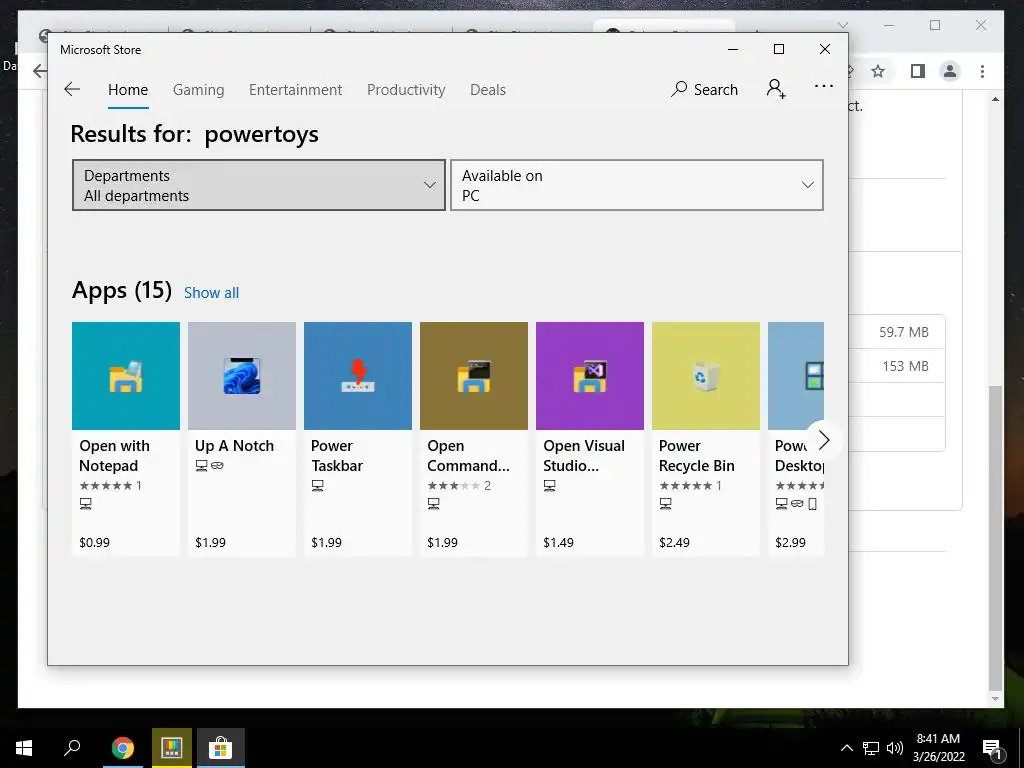Open the sign-in account icon
Image resolution: width=1024 pixels, height=768 pixels.
[x=776, y=89]
